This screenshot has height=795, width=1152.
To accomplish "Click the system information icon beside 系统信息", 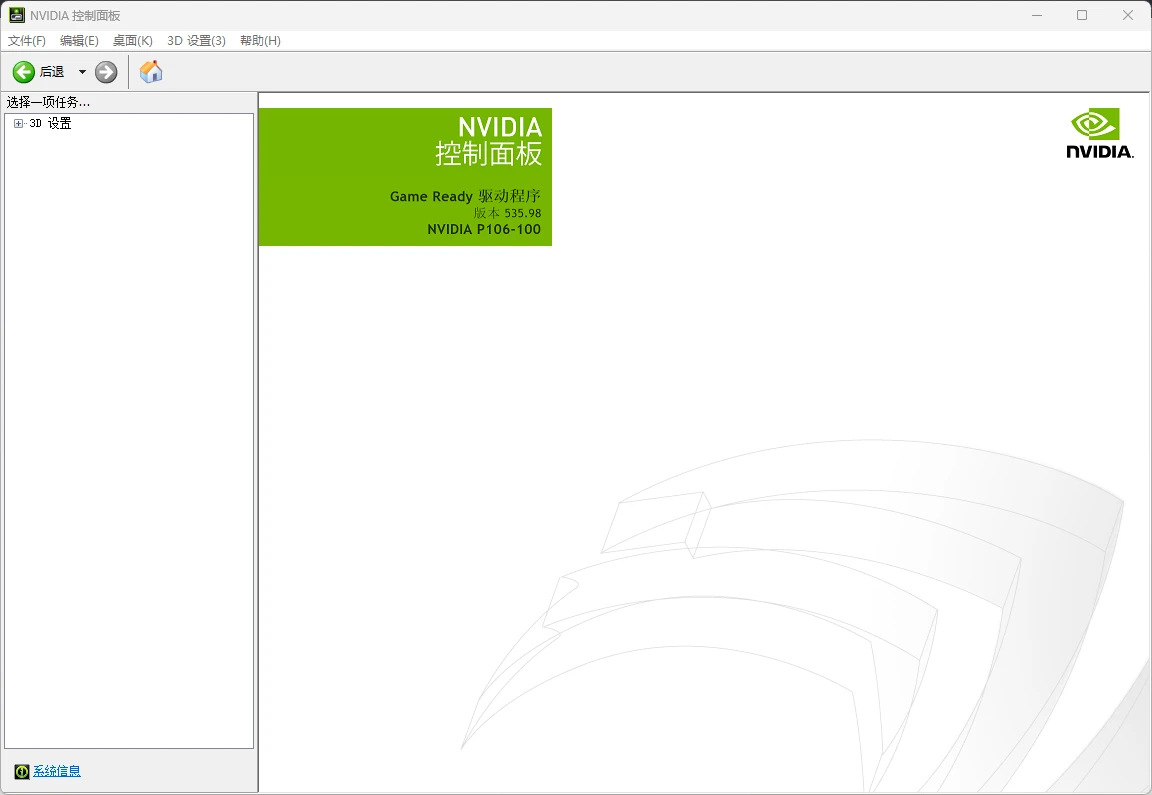I will pyautogui.click(x=22, y=771).
